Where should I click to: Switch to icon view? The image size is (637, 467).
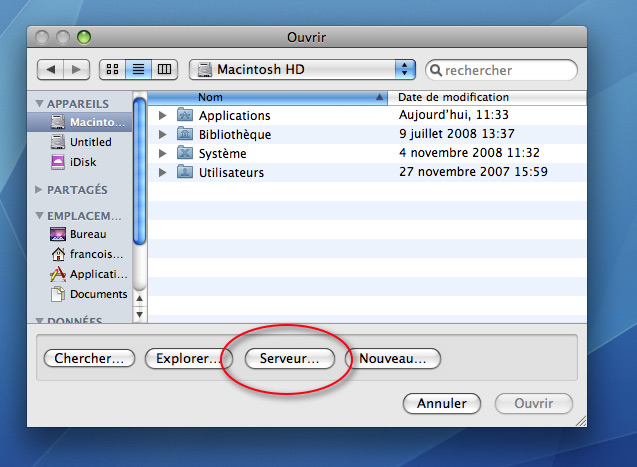click(x=113, y=69)
